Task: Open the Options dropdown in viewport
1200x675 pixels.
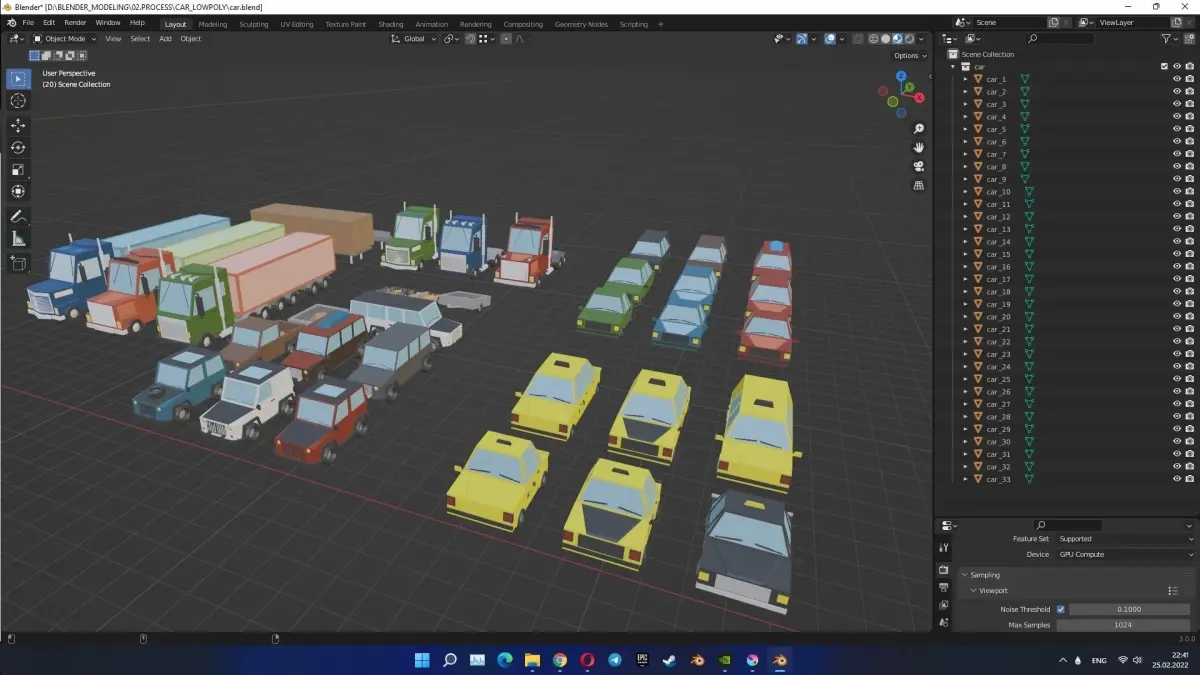Action: click(x=910, y=56)
